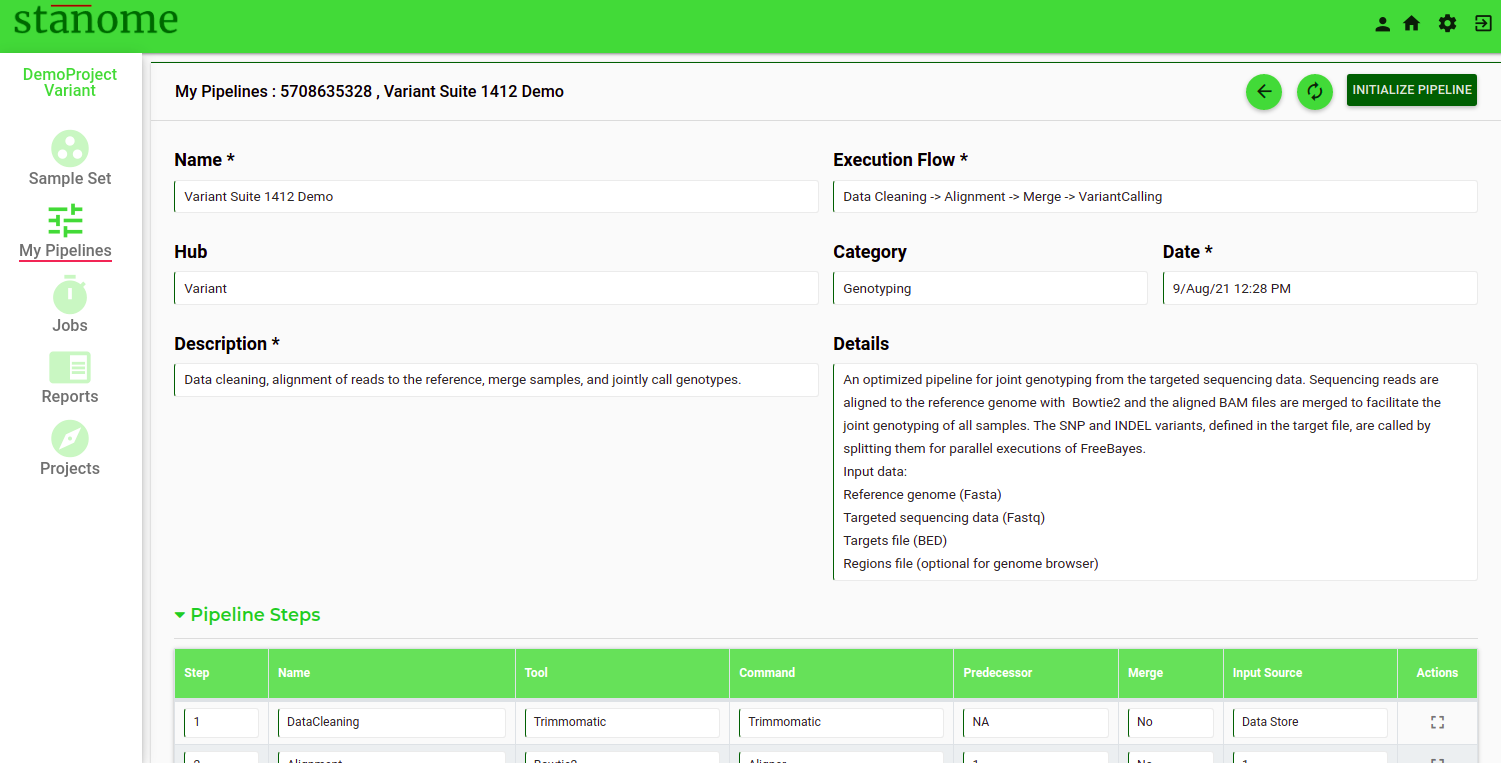Select the Sample Set menu label
This screenshot has width=1501, height=763.
pos(70,179)
